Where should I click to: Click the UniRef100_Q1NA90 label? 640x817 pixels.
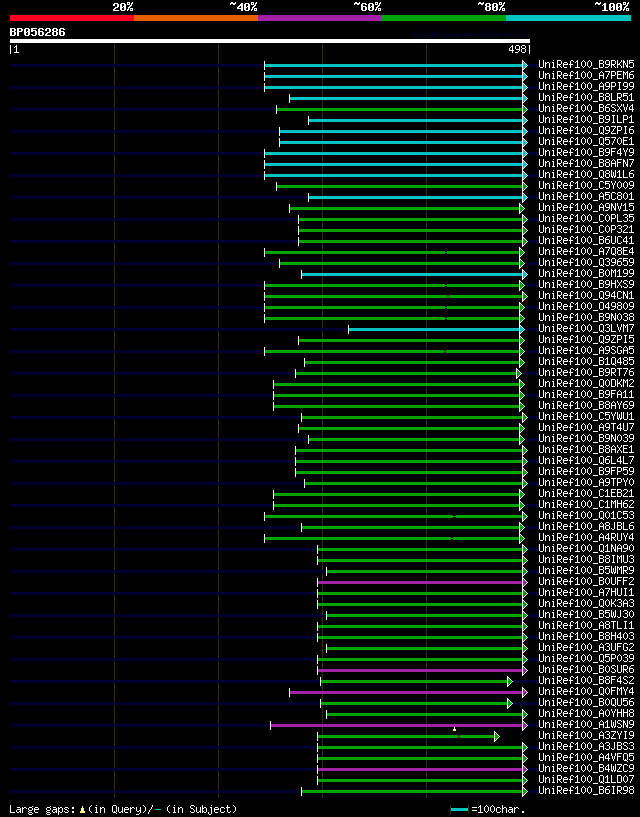point(586,548)
